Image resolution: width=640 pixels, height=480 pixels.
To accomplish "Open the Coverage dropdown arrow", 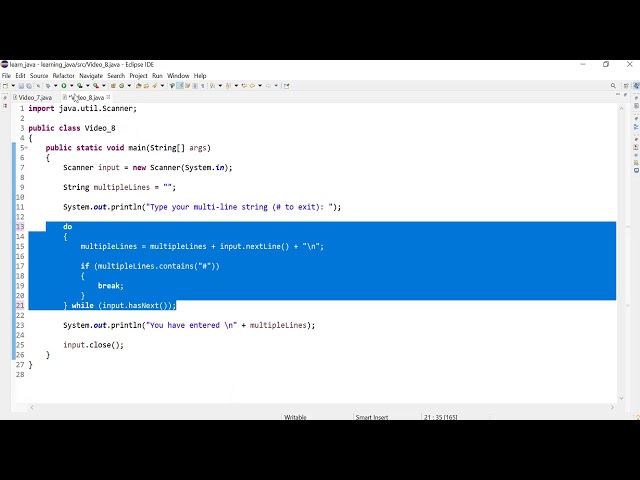I will pyautogui.click(x=87, y=86).
